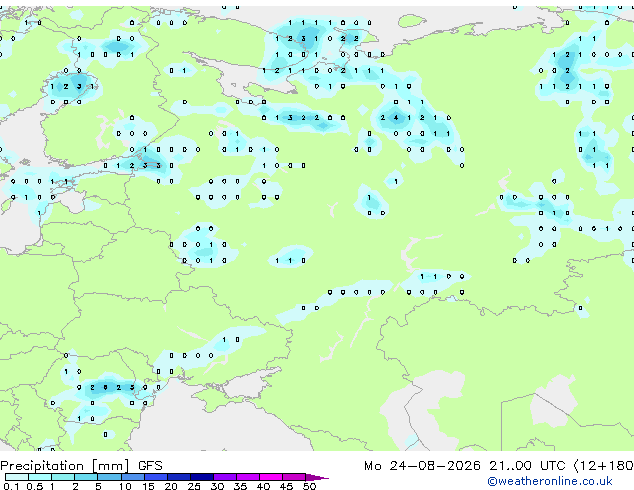Viewport: 634px width, 490px height.
Task: Click the legend tick label '50'
Action: pos(310,486)
